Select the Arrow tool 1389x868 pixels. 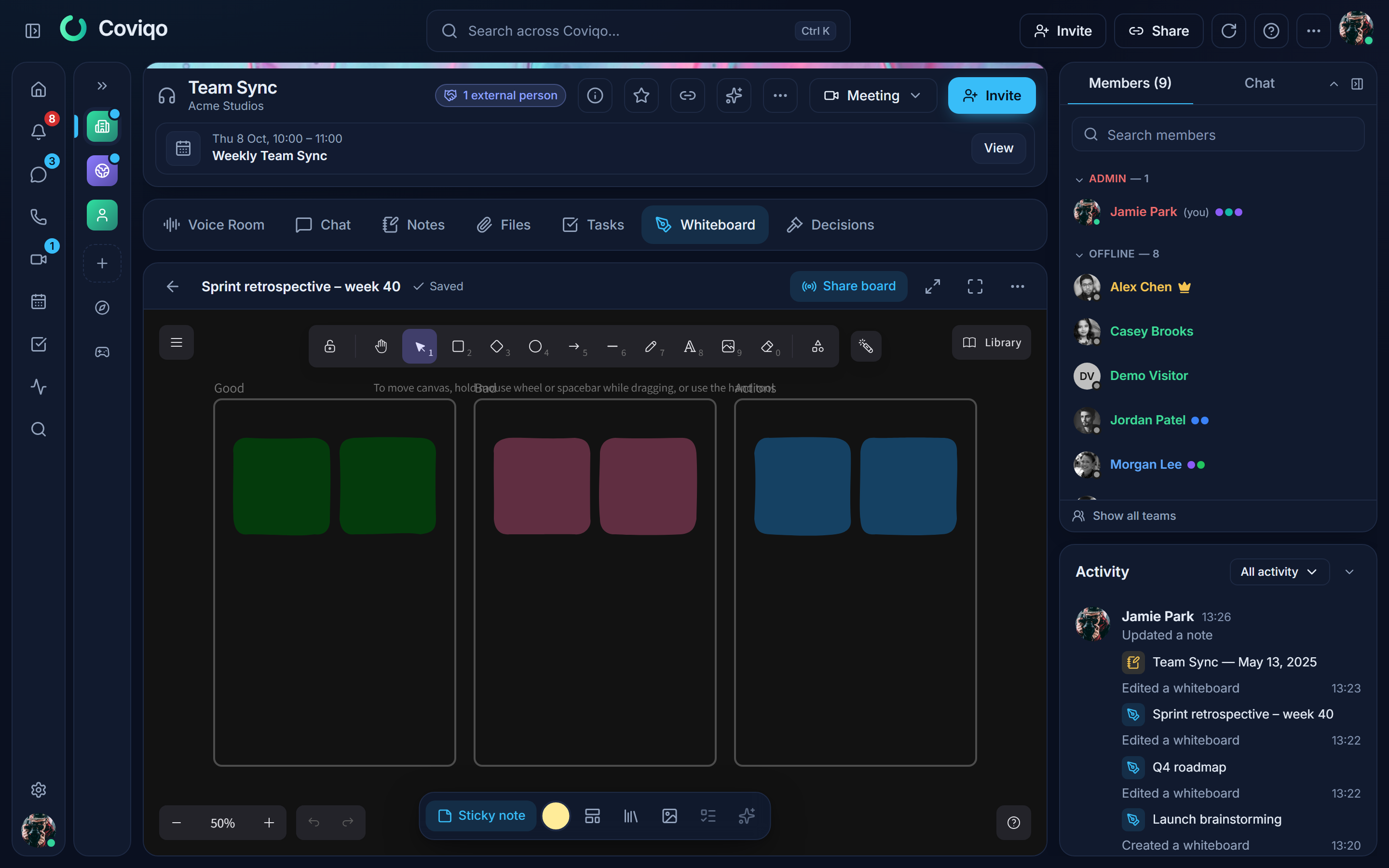point(573,346)
